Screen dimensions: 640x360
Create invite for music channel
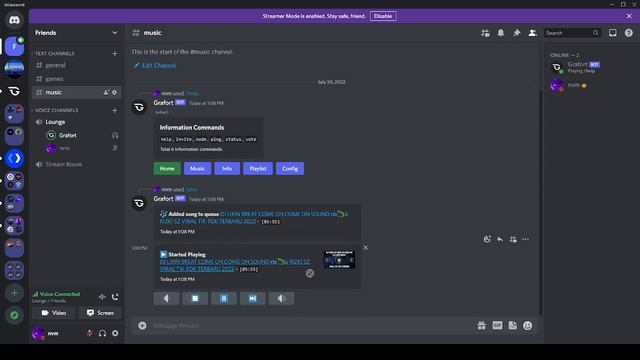pyautogui.click(x=106, y=92)
